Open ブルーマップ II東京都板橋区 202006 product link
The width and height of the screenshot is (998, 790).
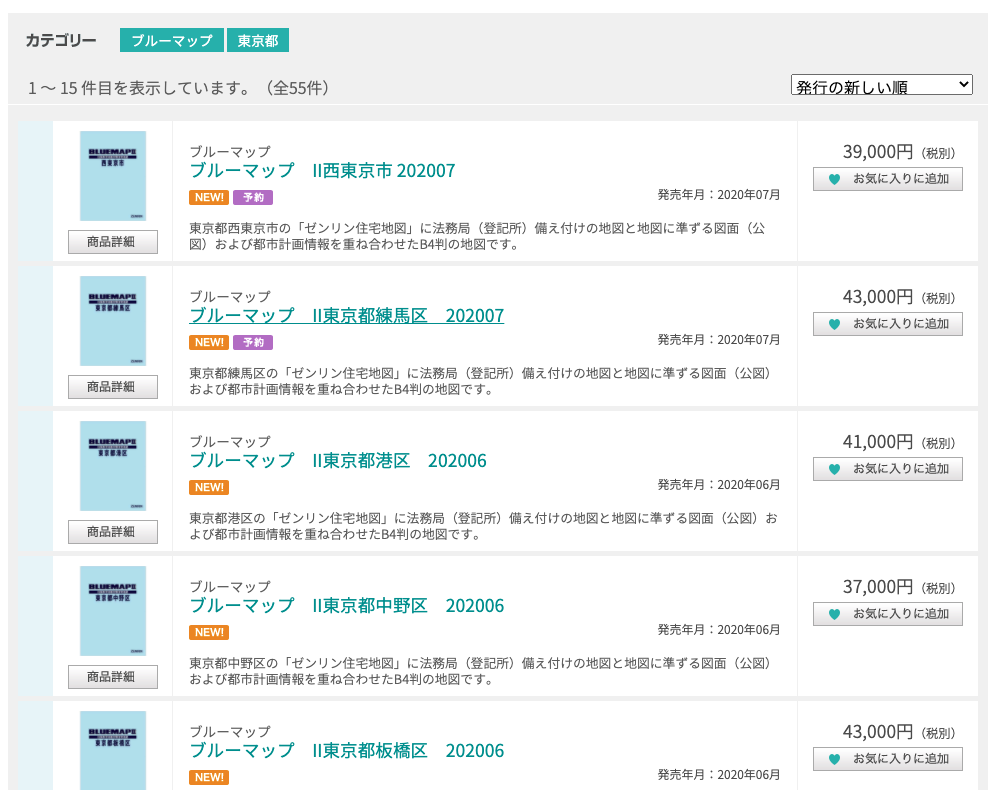point(347,751)
